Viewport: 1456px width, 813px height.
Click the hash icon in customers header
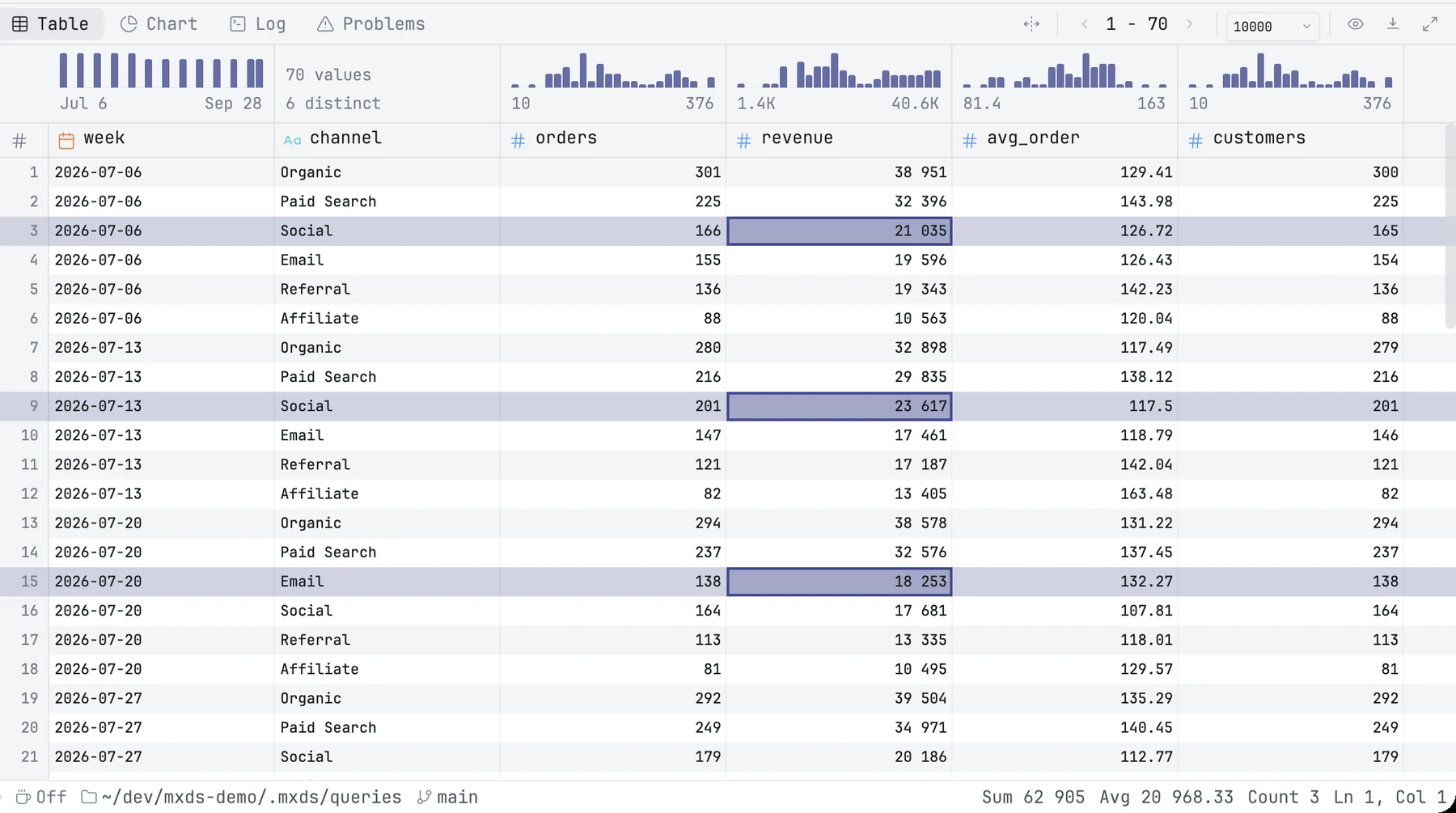pyautogui.click(x=1196, y=141)
